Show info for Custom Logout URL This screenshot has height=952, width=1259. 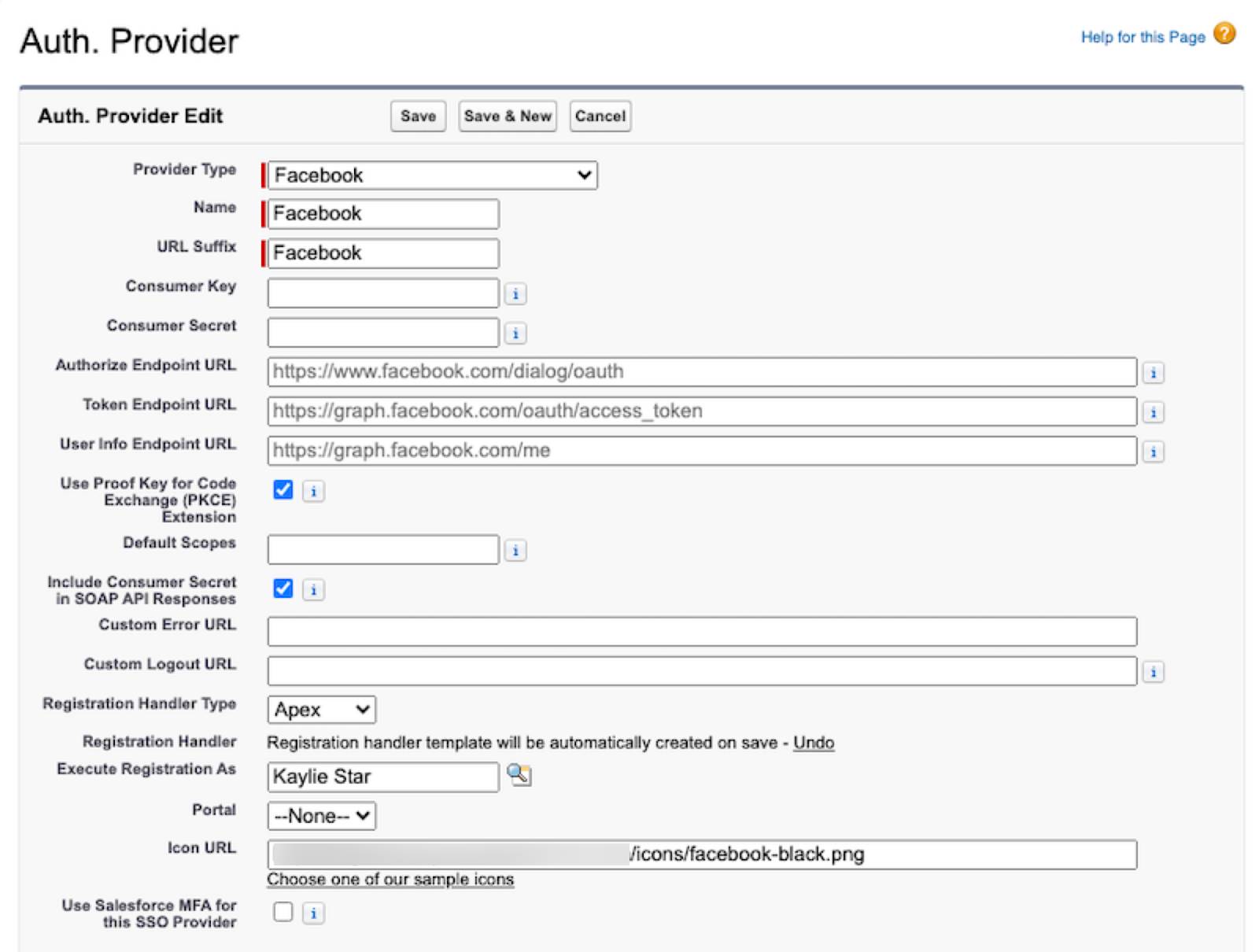pos(1153,672)
